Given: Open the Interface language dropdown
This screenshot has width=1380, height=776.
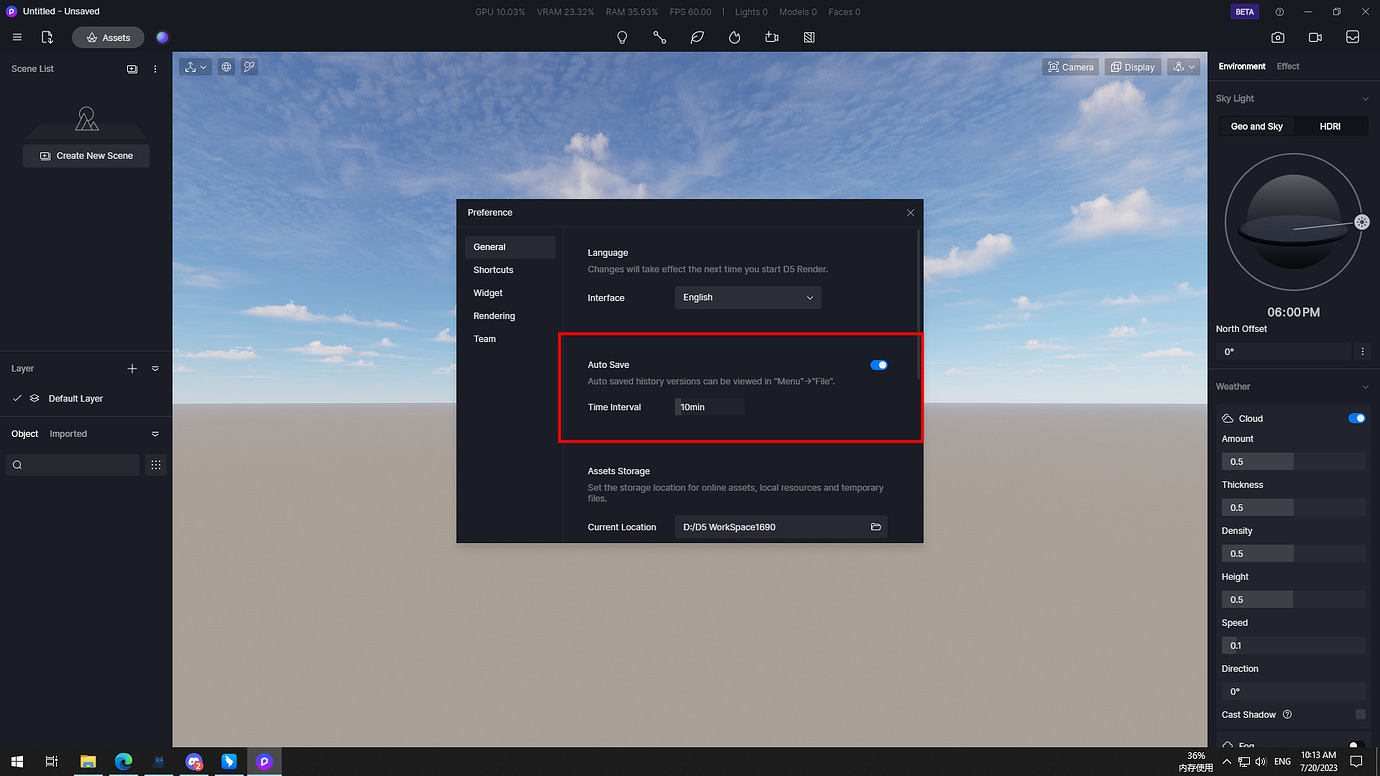Looking at the screenshot, I should 748,297.
